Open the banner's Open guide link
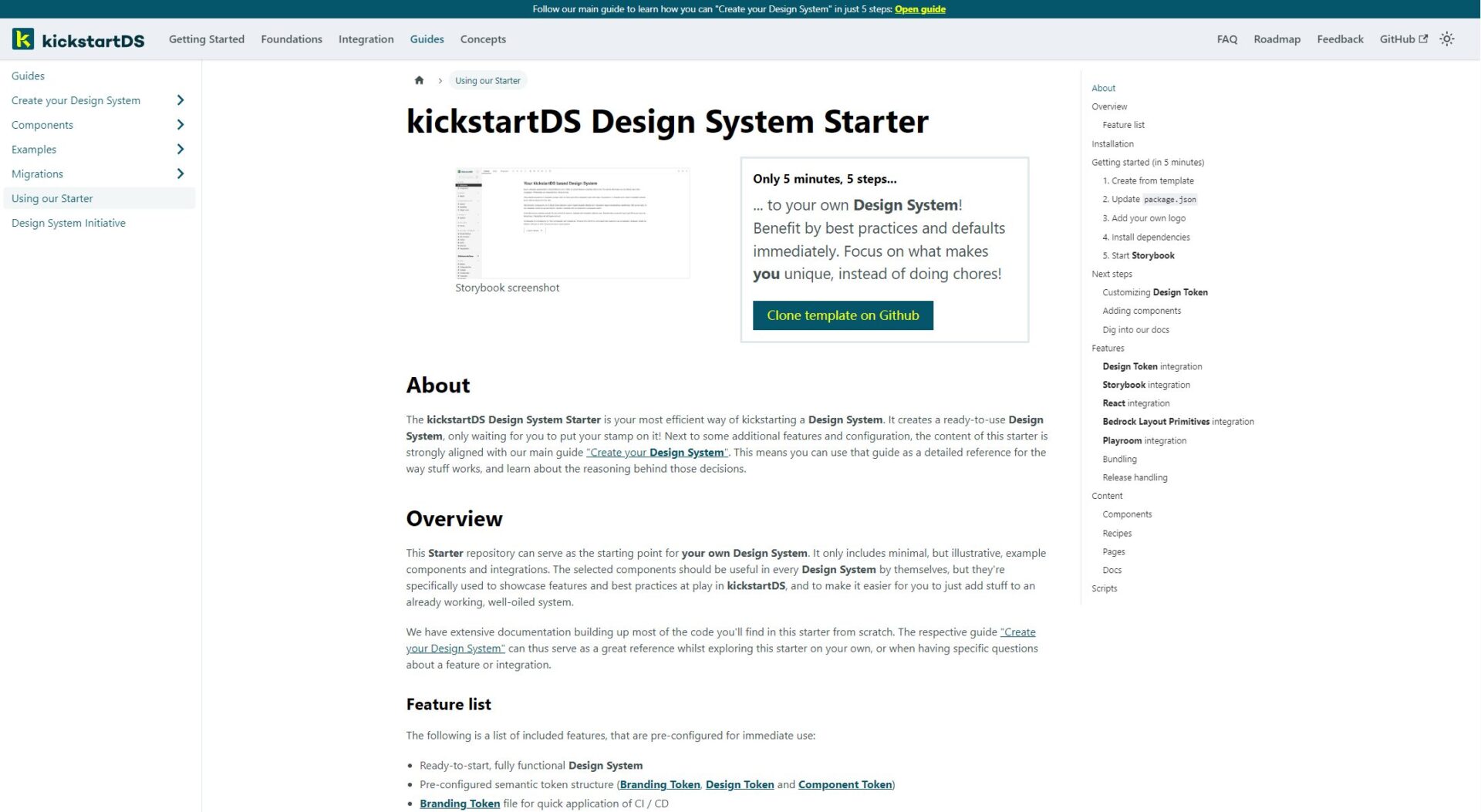 pos(919,8)
